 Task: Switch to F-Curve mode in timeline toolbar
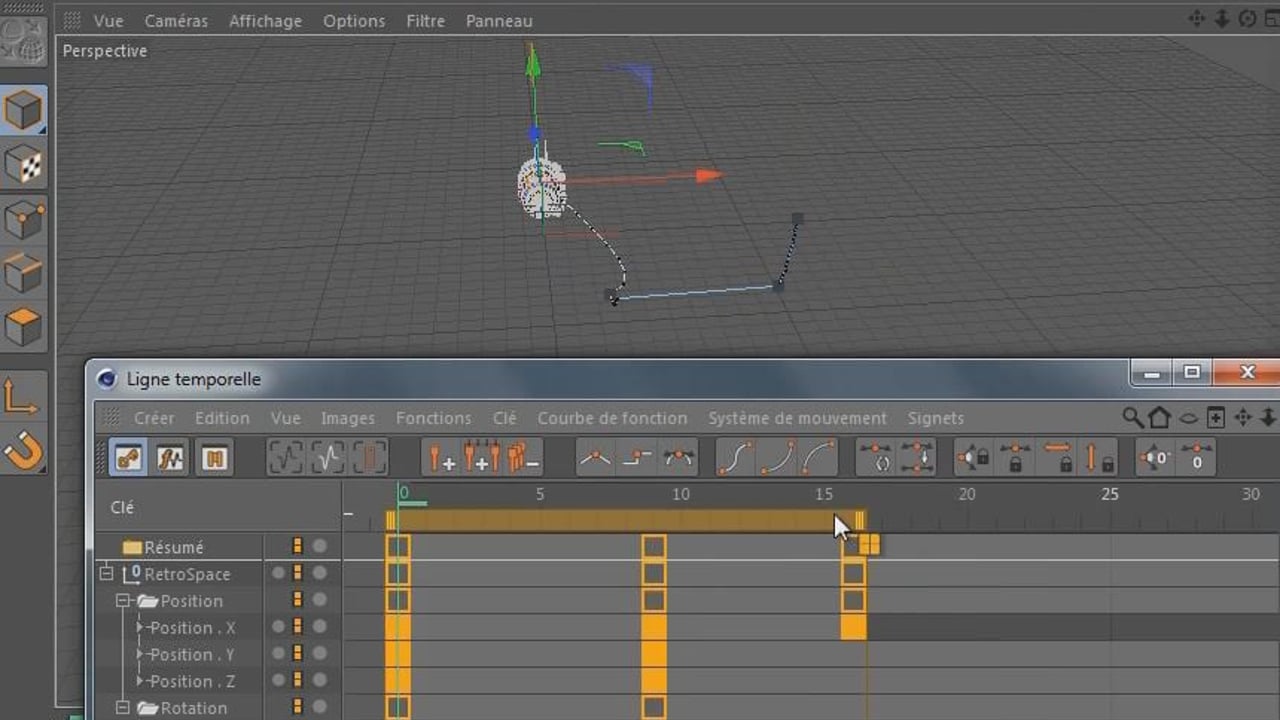(x=170, y=458)
